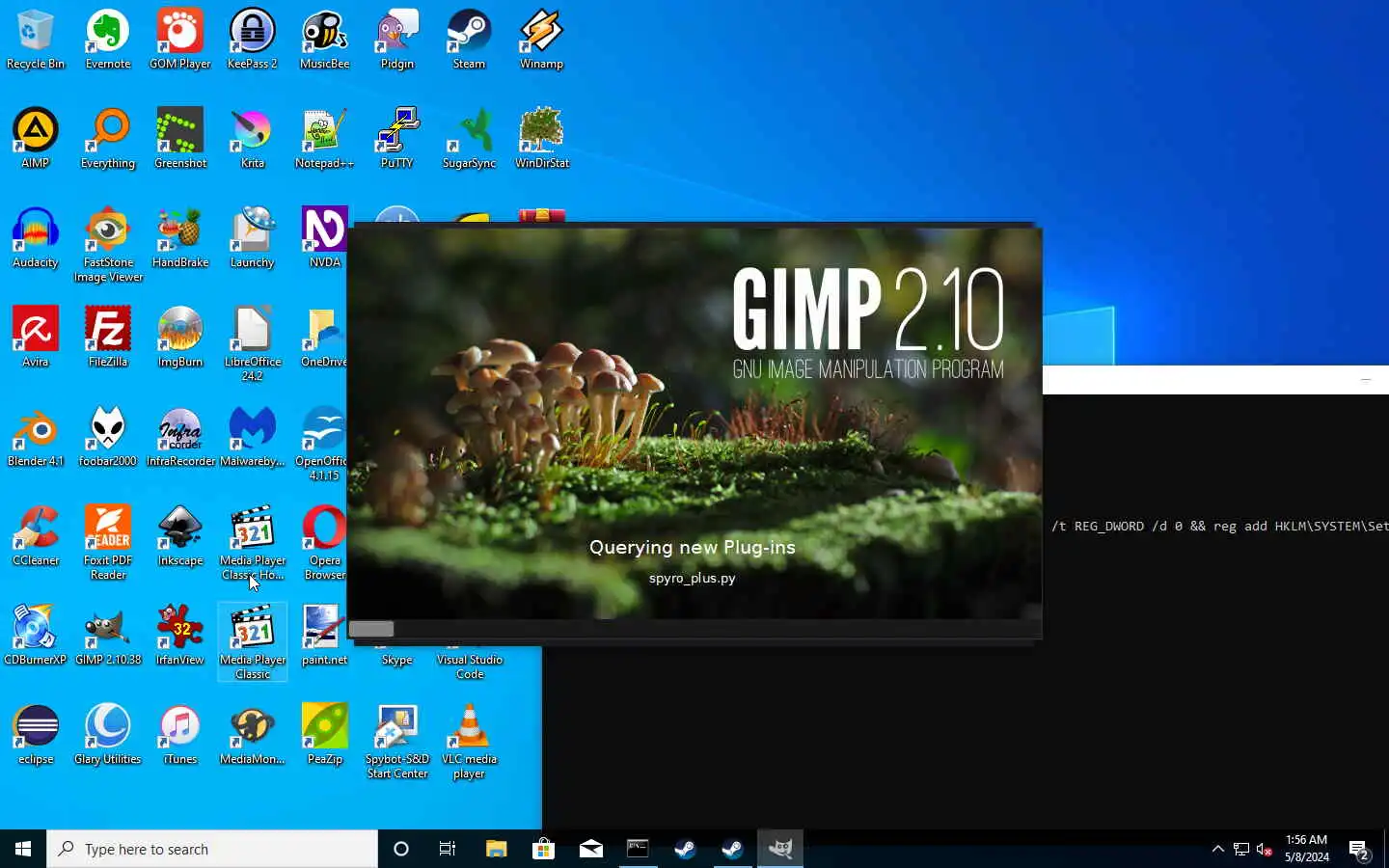Select the Steam desktop shortcut

point(470,40)
